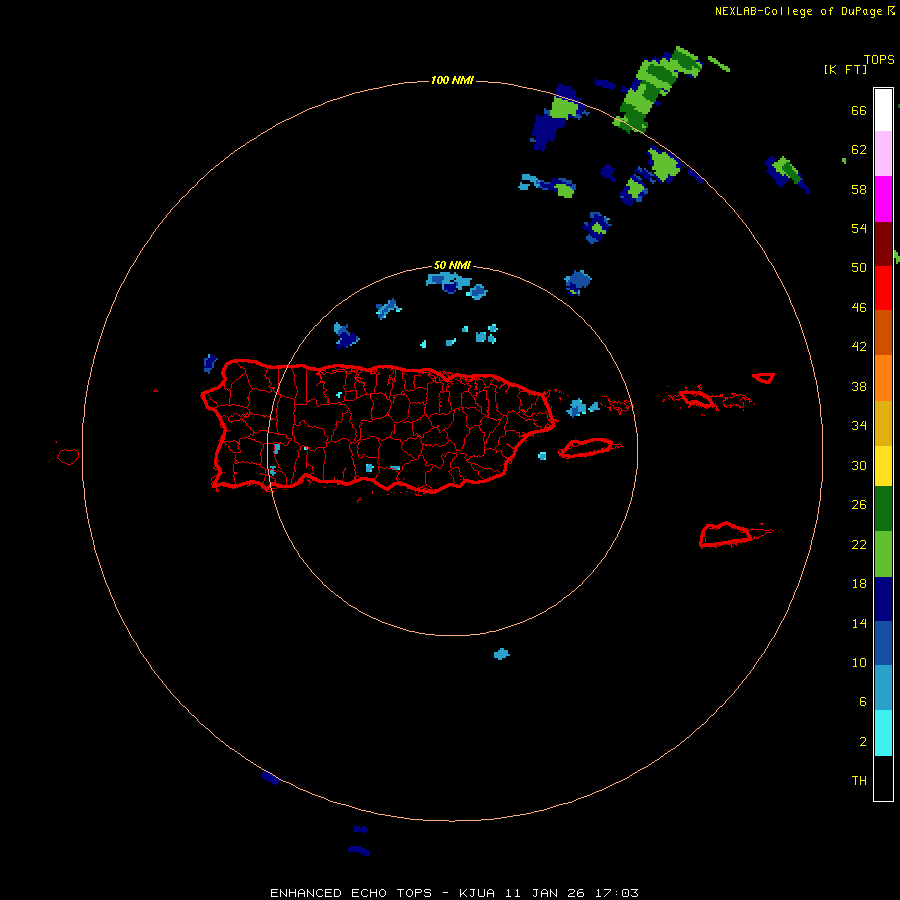
Task: Click the '26' legend value
Action: (x=859, y=505)
